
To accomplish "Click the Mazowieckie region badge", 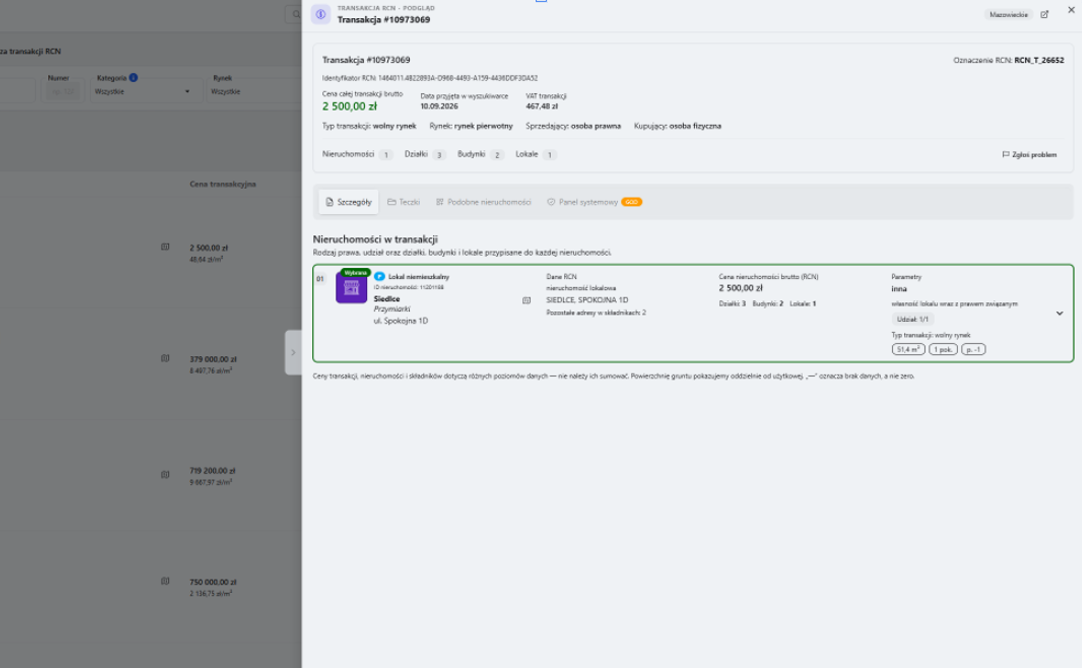I will click(1008, 14).
